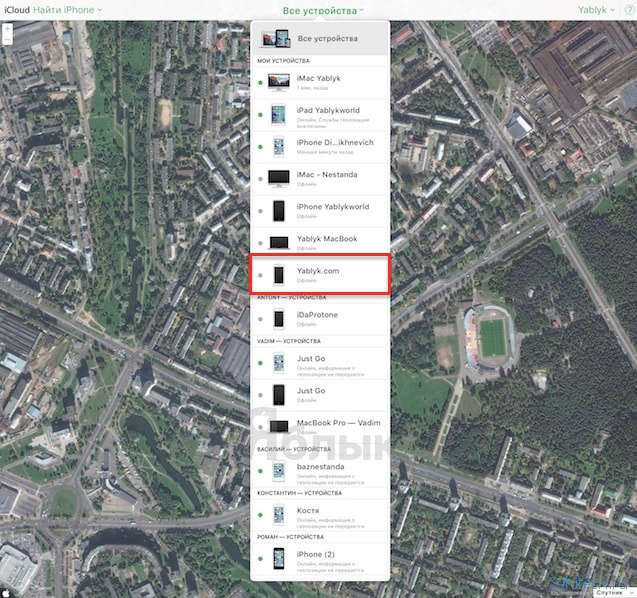Click the iPad Yablykworld tablet icon
Viewport: 637px width, 598px height.
tap(279, 115)
